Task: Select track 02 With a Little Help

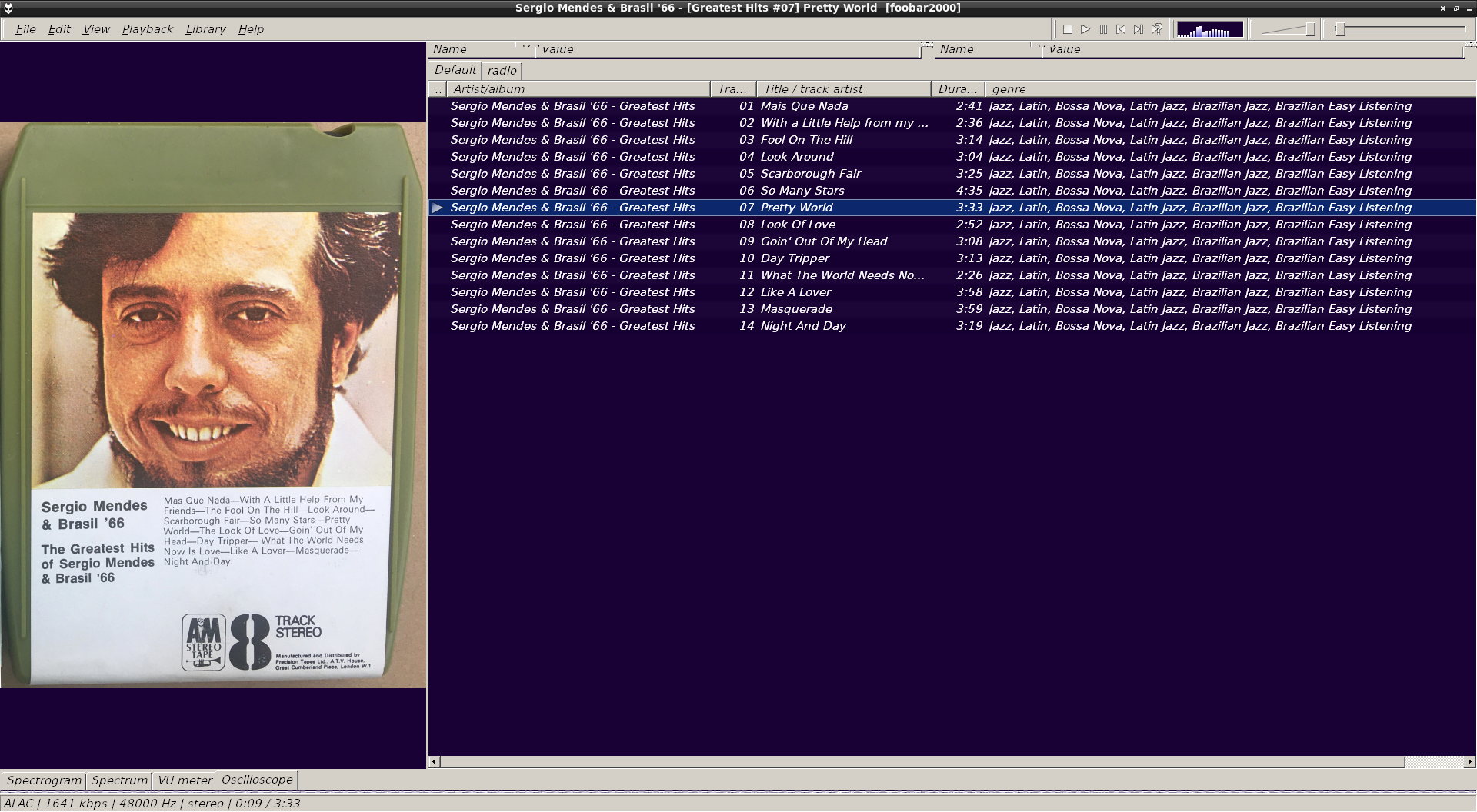Action: [952, 123]
